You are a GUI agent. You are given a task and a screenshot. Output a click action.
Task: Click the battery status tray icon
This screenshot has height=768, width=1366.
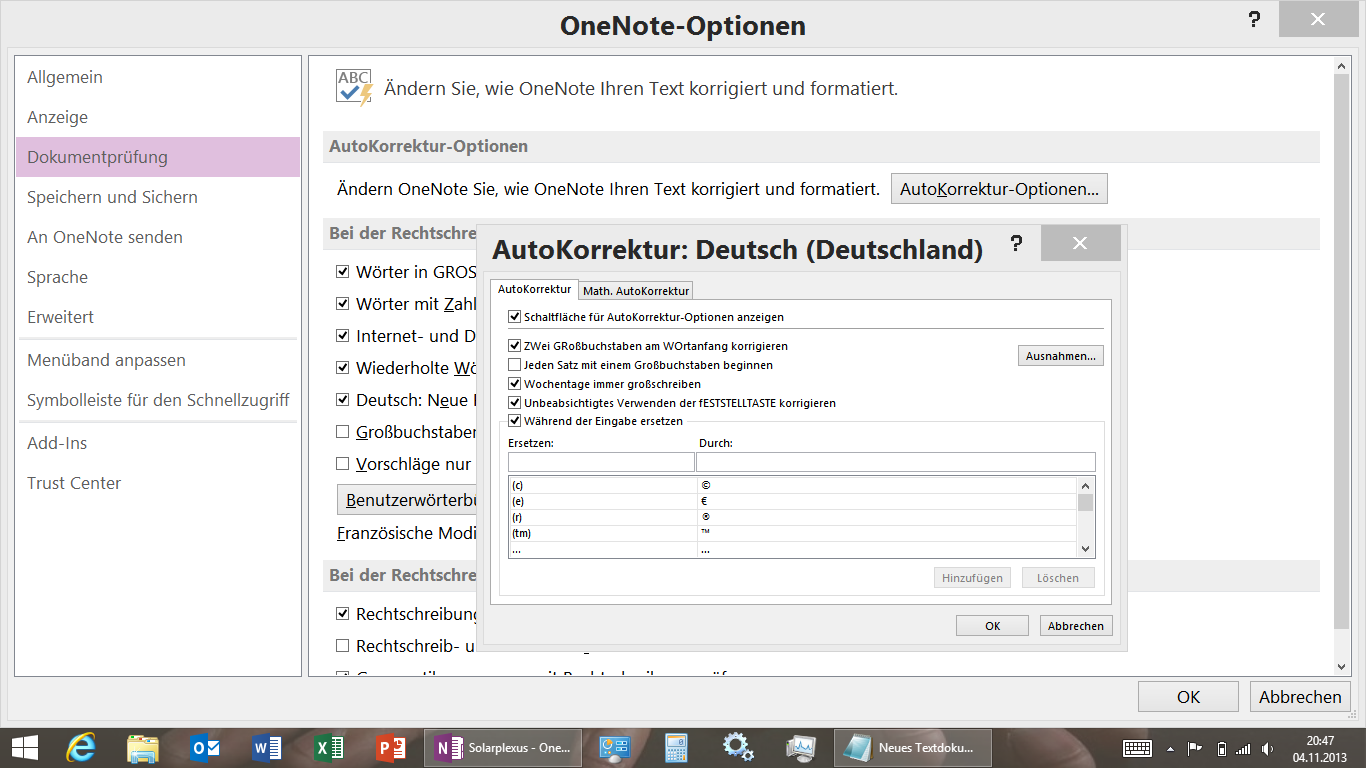click(1221, 748)
